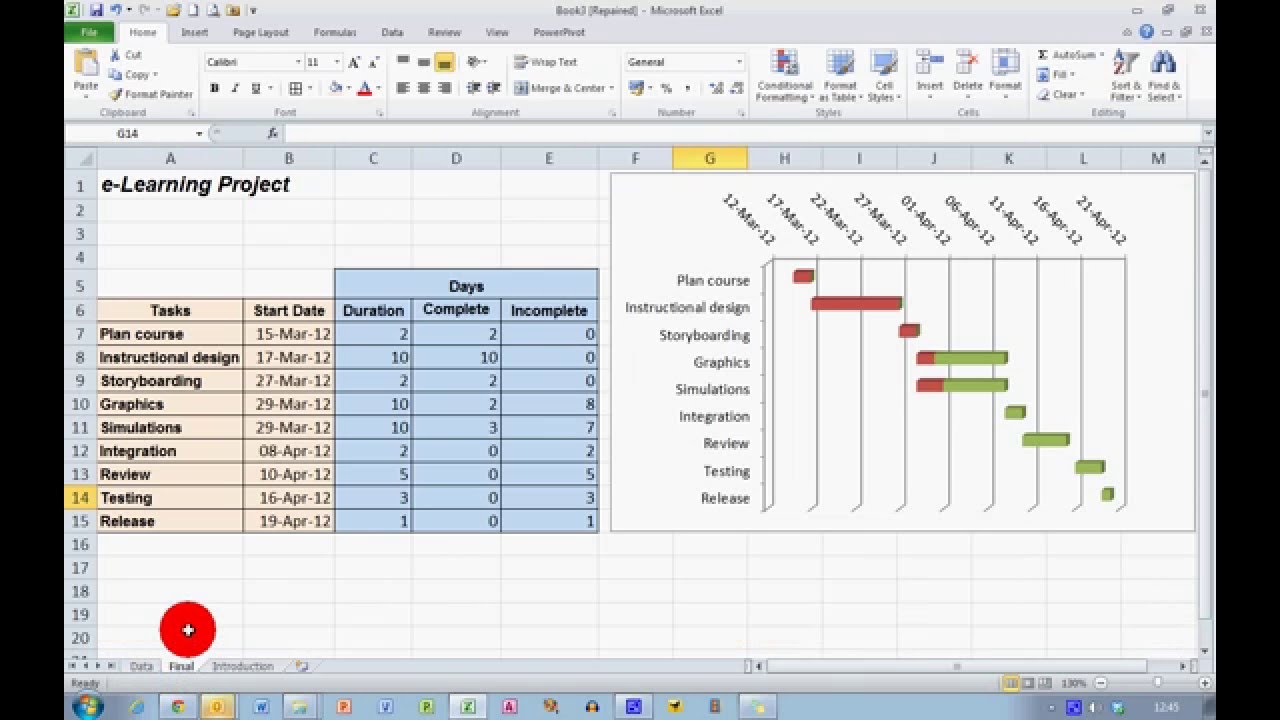Click the Format Painter brush
1280x720 pixels.
pos(115,94)
